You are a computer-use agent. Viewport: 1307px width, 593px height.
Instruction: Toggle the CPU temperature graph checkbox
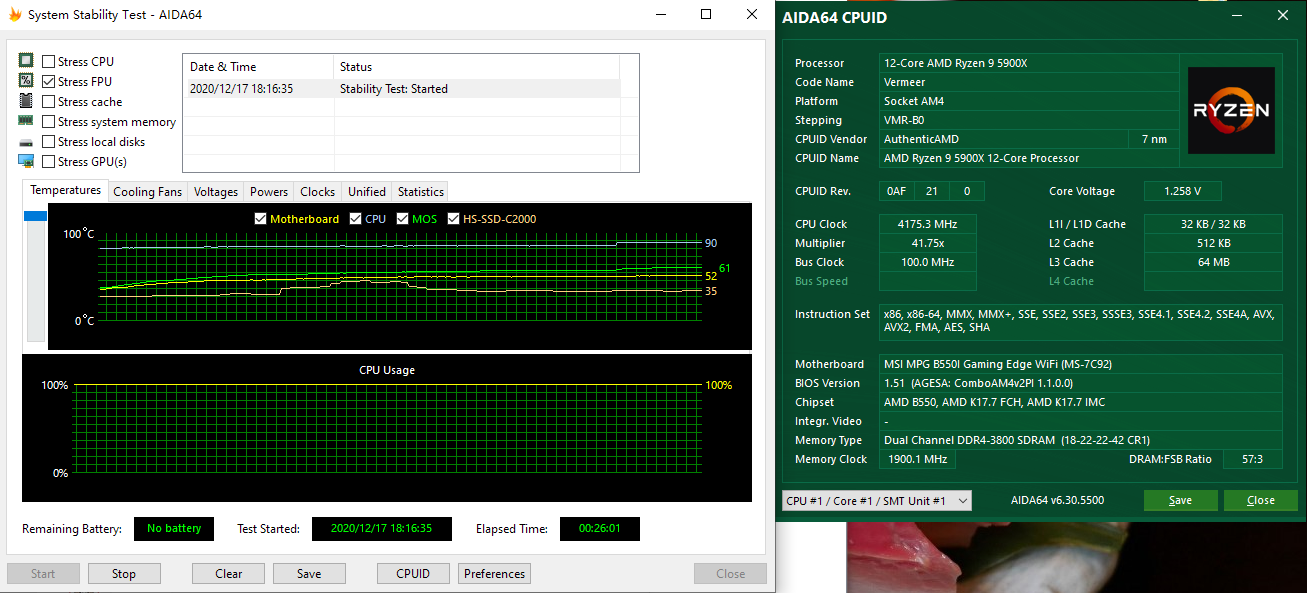(356, 219)
